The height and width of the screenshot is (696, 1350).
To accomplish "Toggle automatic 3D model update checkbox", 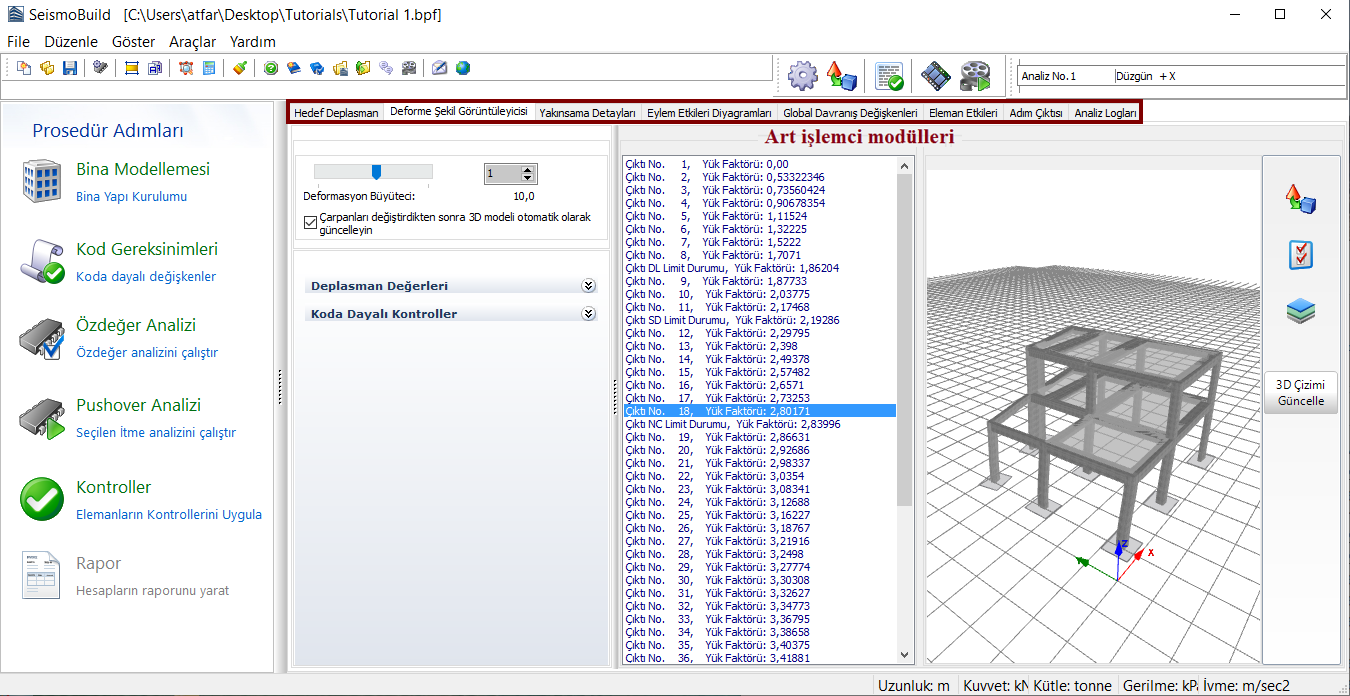I will pos(310,223).
